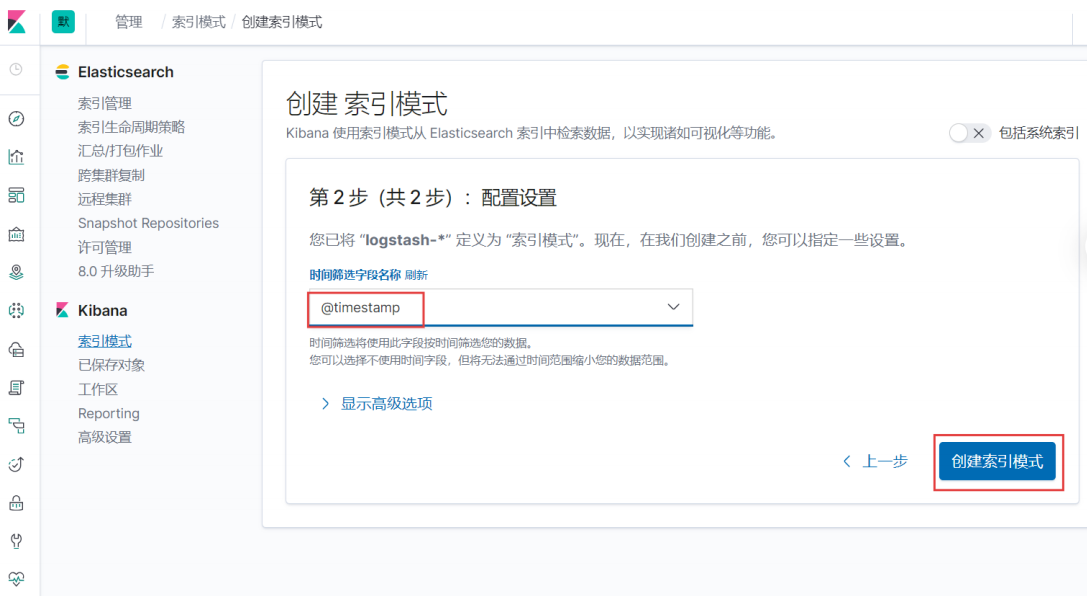The image size is (1087, 596).
Task: Open 工作区 menu item
Action: coord(98,389)
